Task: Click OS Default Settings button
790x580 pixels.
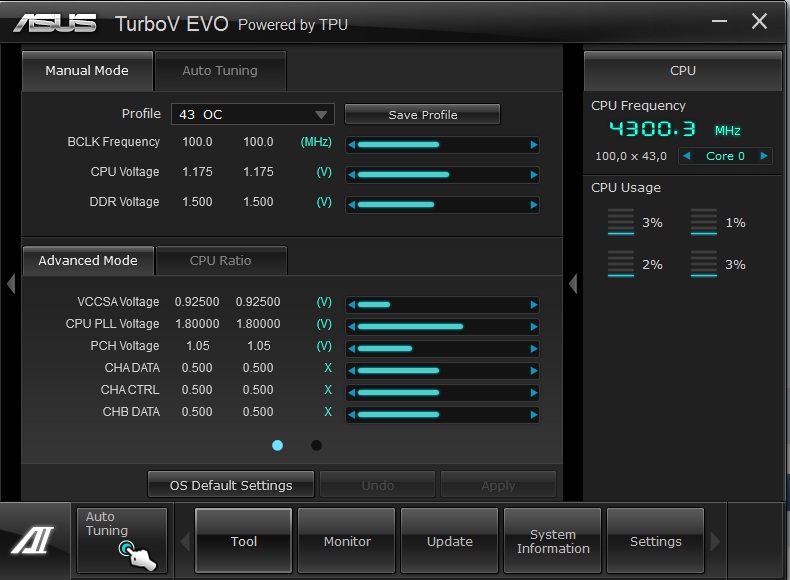Action: pyautogui.click(x=231, y=485)
